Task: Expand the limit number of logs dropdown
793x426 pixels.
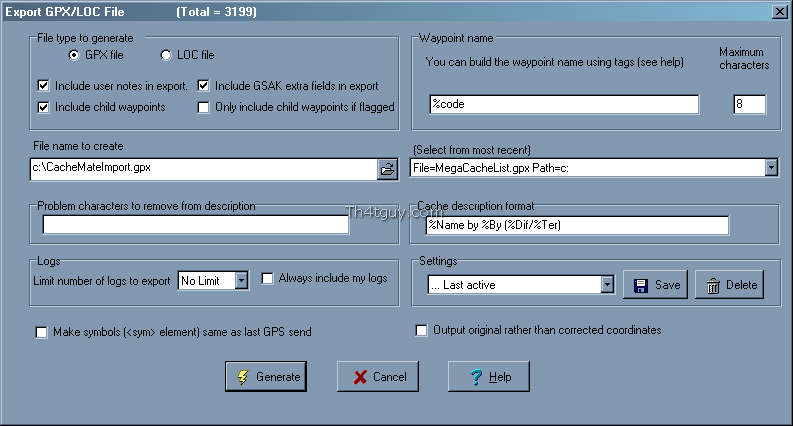Action: [241, 281]
